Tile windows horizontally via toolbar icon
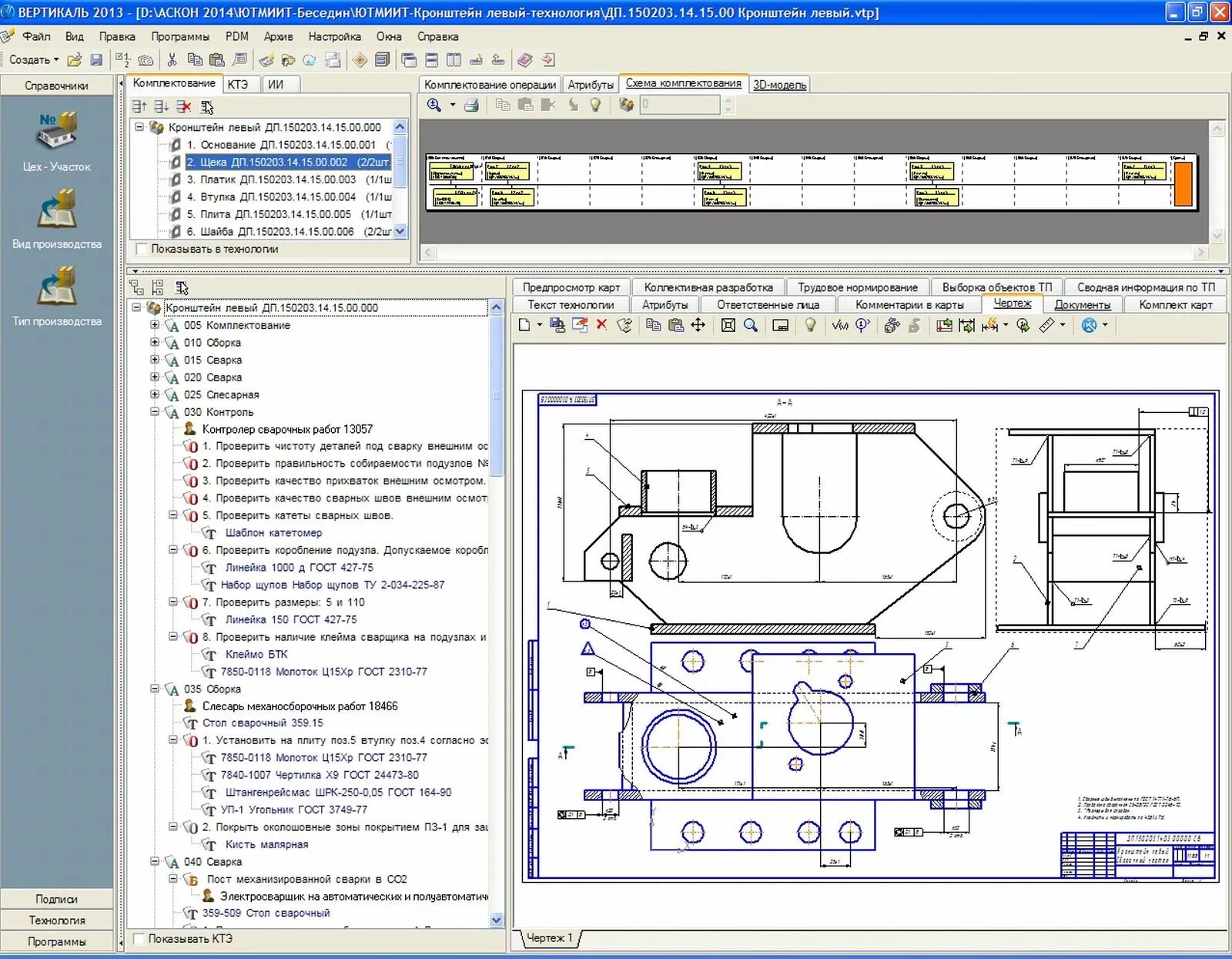1232x959 pixels. tap(431, 60)
